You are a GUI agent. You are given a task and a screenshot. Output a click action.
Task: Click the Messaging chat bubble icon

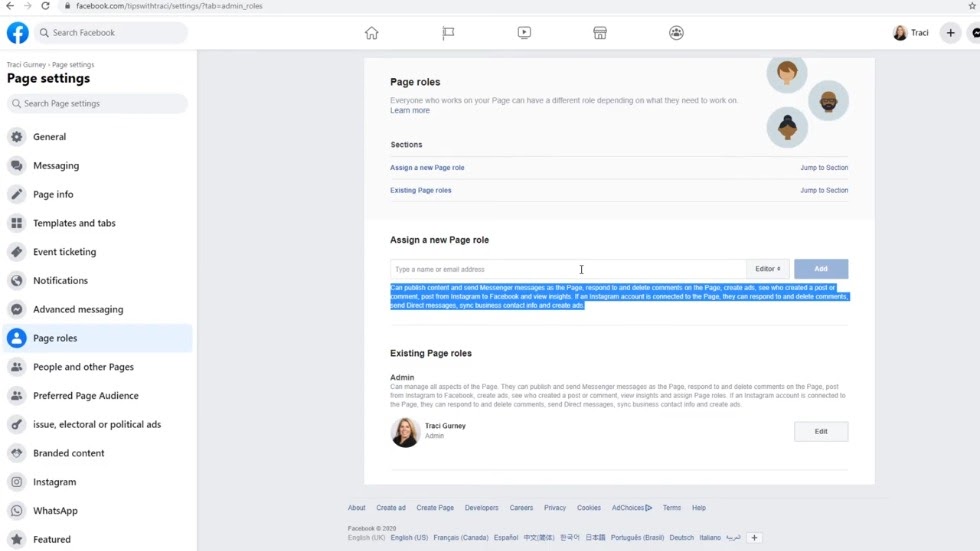click(17, 166)
